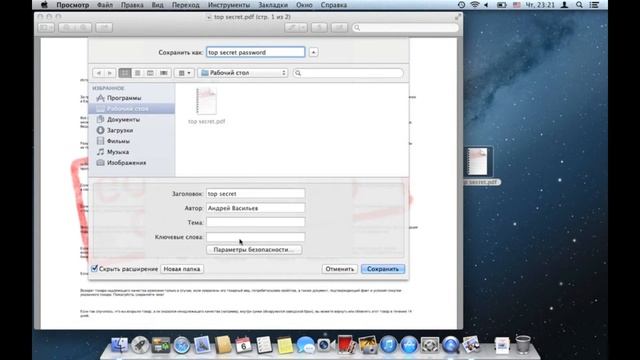Screen dimensions: 640x360
Task: Switch save dialog to Cover Flow view
Action: (164, 73)
